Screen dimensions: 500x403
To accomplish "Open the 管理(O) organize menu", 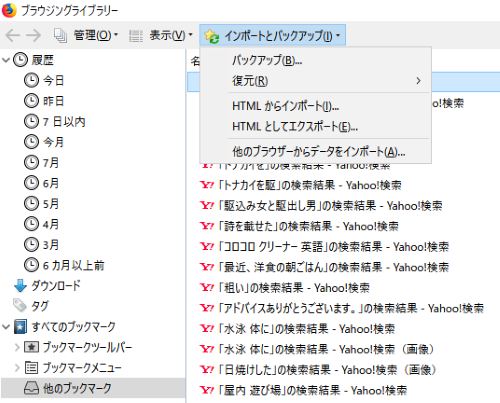I will [x=86, y=35].
